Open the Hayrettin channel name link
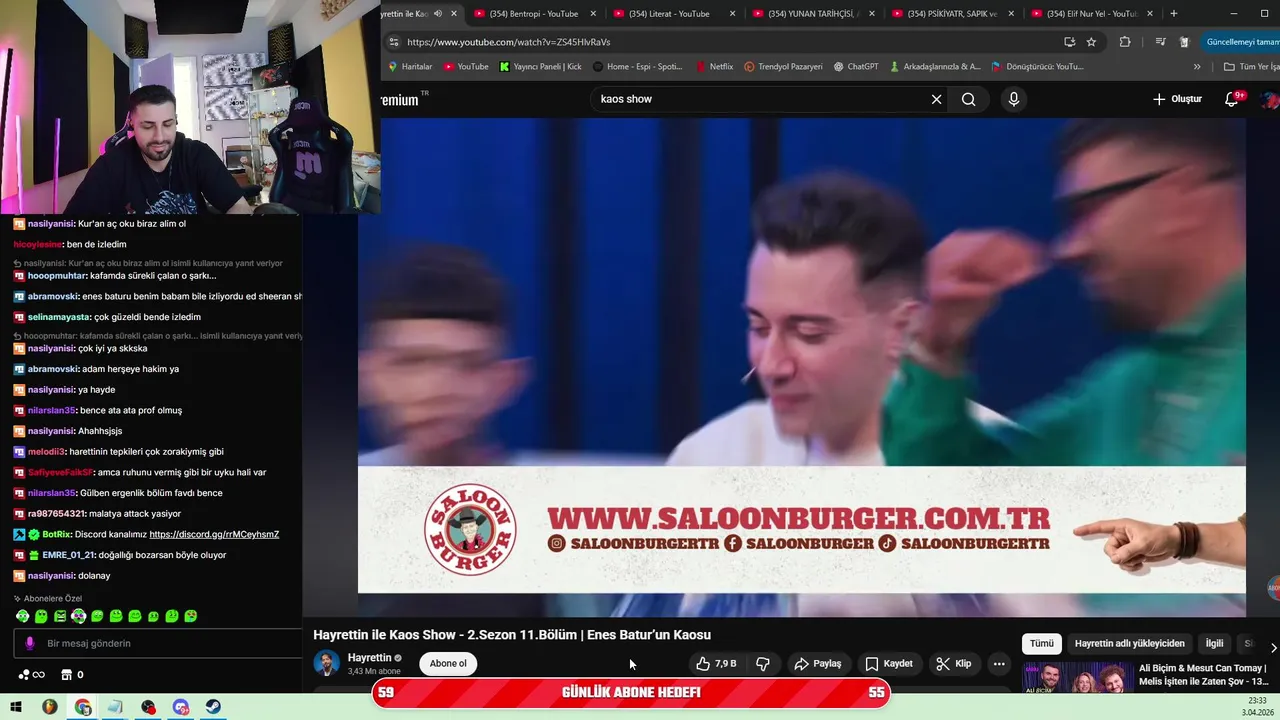1280x720 pixels. (x=369, y=658)
